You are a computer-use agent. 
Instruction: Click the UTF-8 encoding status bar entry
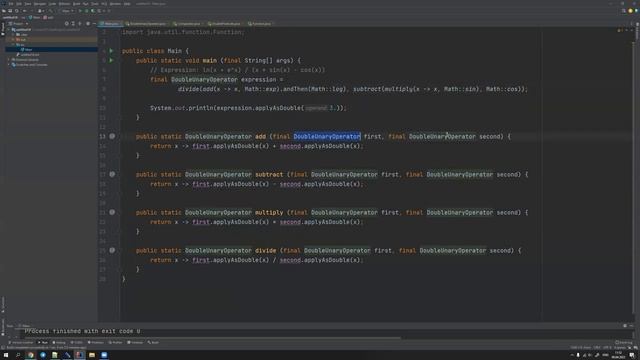click(x=607, y=348)
